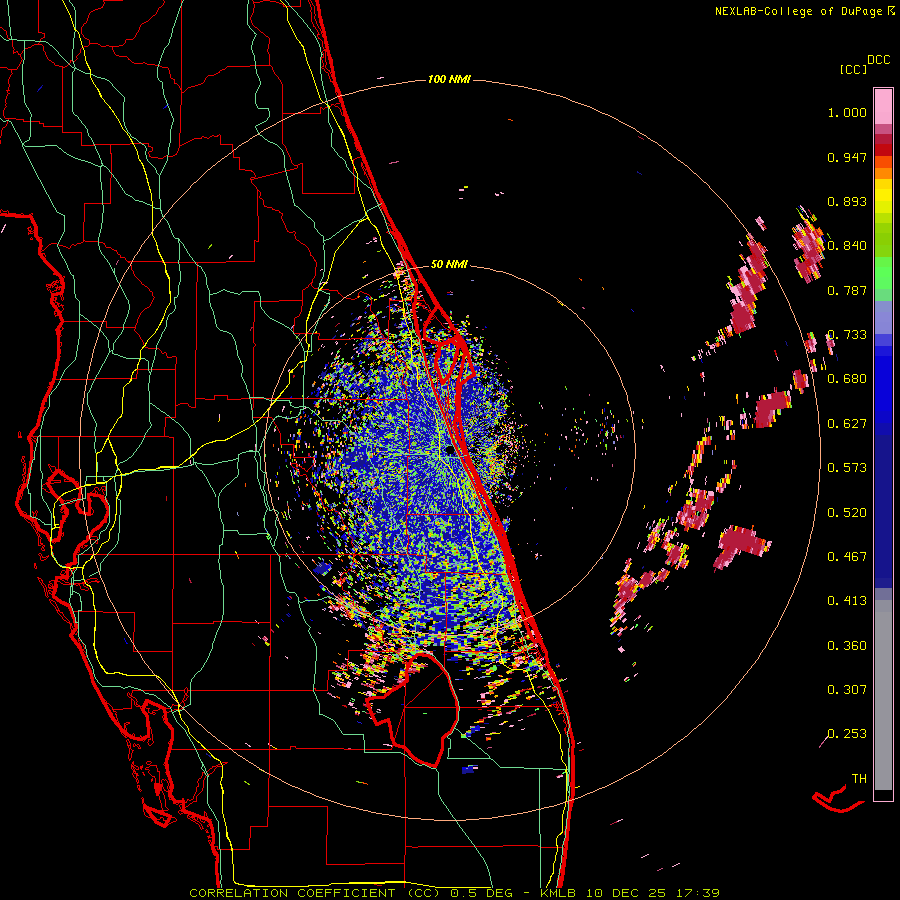Select the 0.573 legend value
This screenshot has width=900, height=900.
click(x=847, y=468)
